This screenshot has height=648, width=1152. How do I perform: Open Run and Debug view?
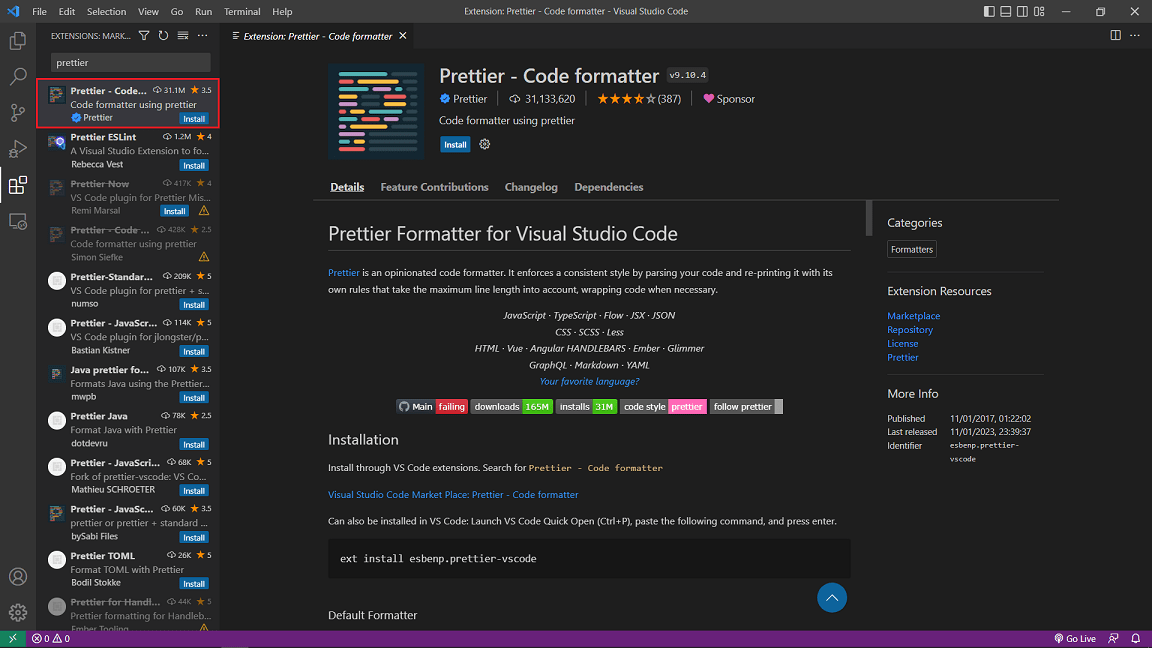point(18,149)
